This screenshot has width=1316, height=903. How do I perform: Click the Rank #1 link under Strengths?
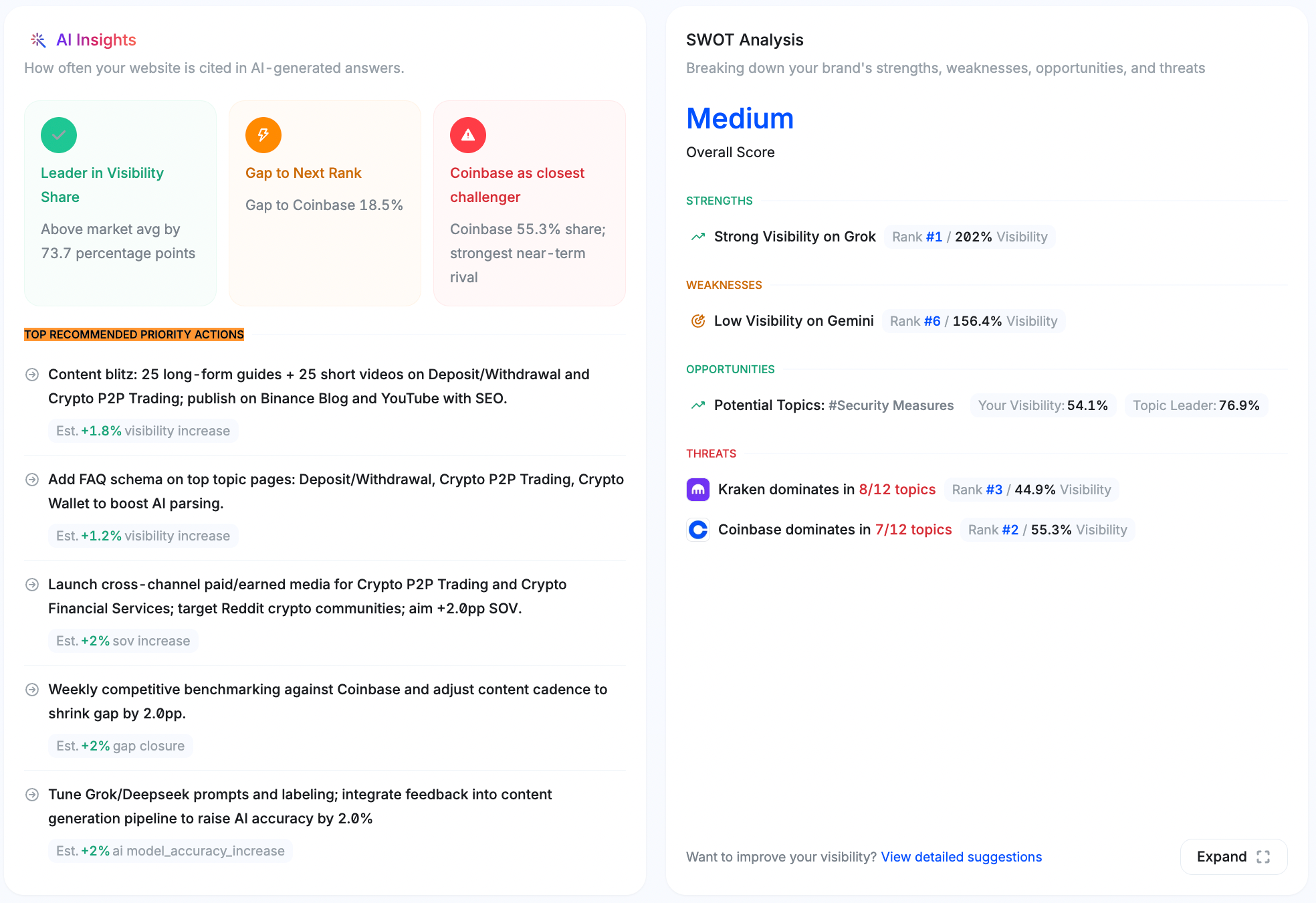(x=935, y=236)
